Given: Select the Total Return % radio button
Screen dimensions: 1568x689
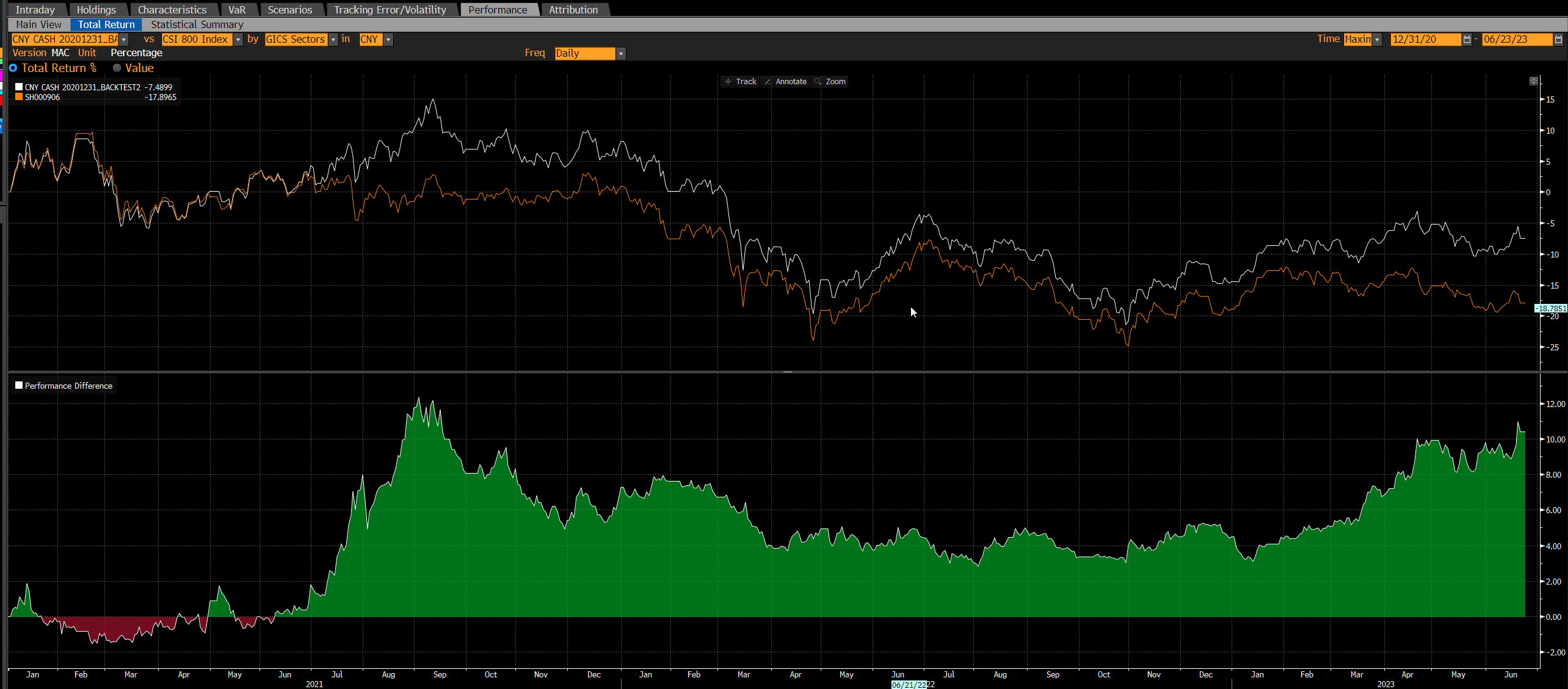Looking at the screenshot, I should click(x=13, y=68).
